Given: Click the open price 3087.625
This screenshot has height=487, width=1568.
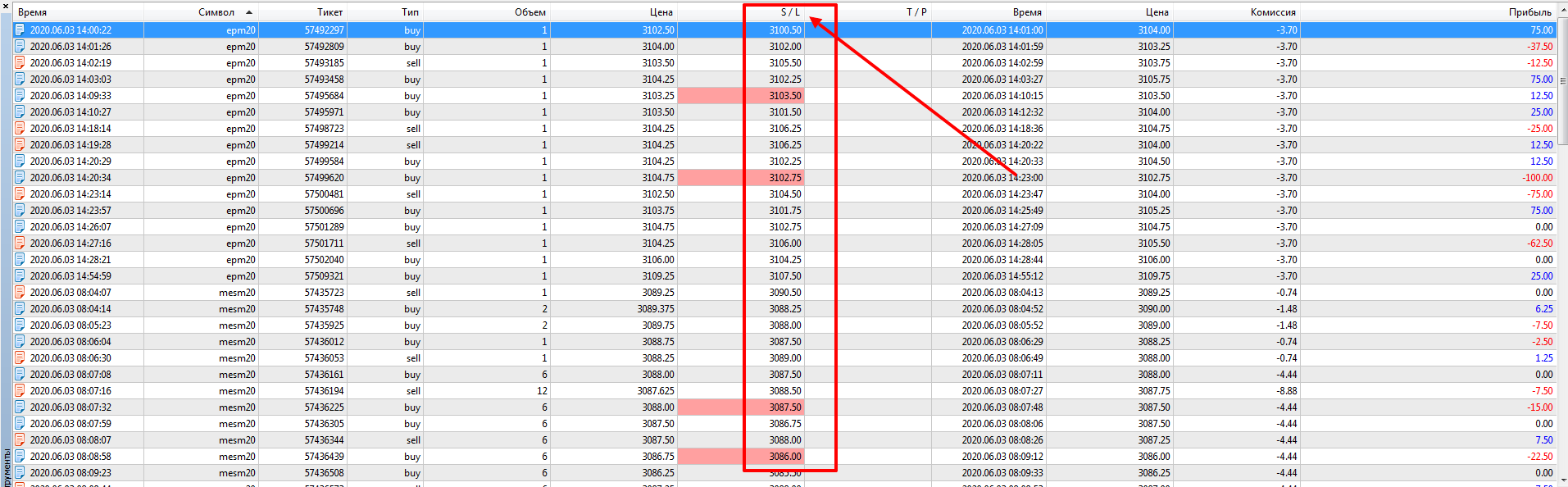Looking at the screenshot, I should tap(656, 391).
